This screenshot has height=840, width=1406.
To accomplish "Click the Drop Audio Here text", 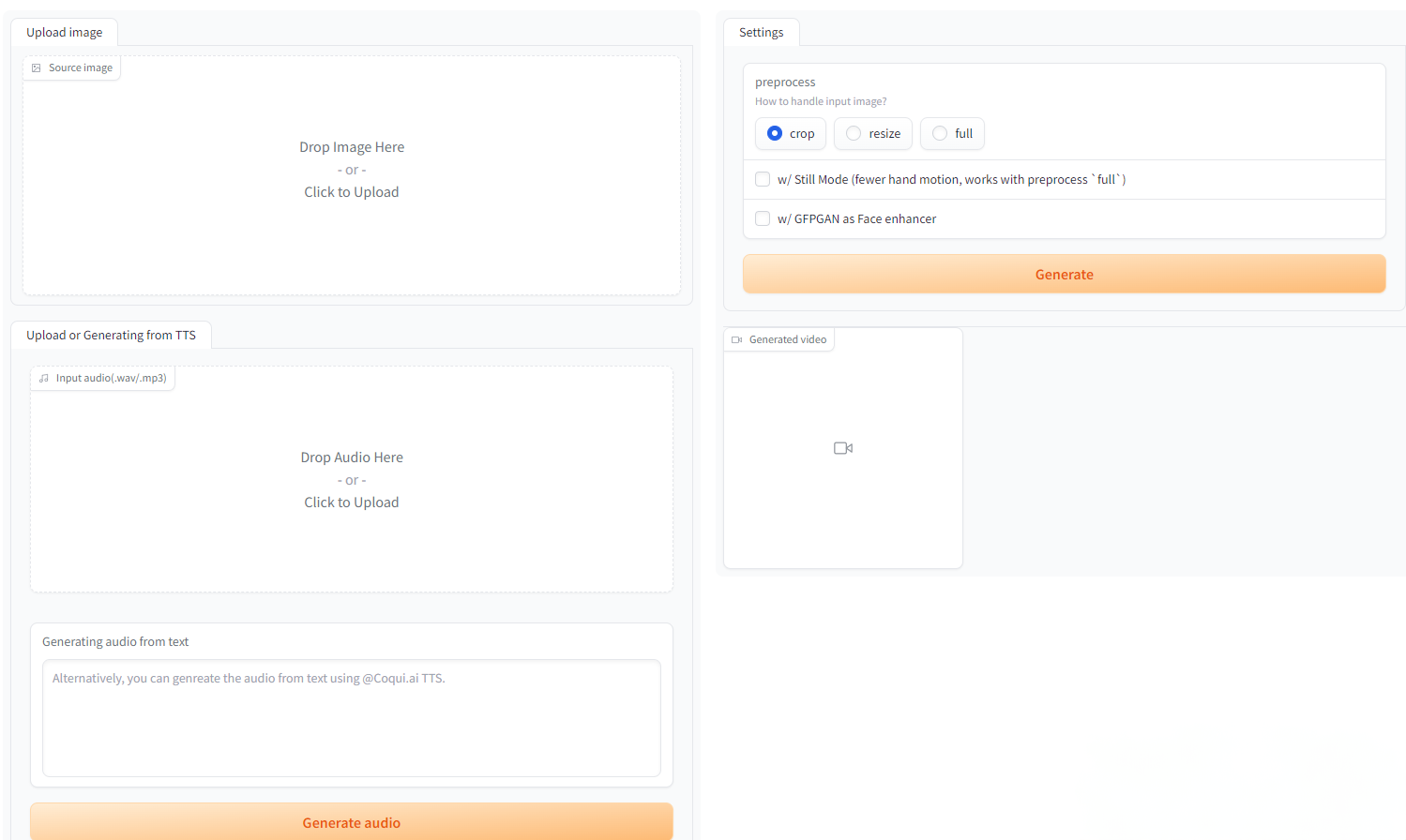I will pyautogui.click(x=352, y=457).
